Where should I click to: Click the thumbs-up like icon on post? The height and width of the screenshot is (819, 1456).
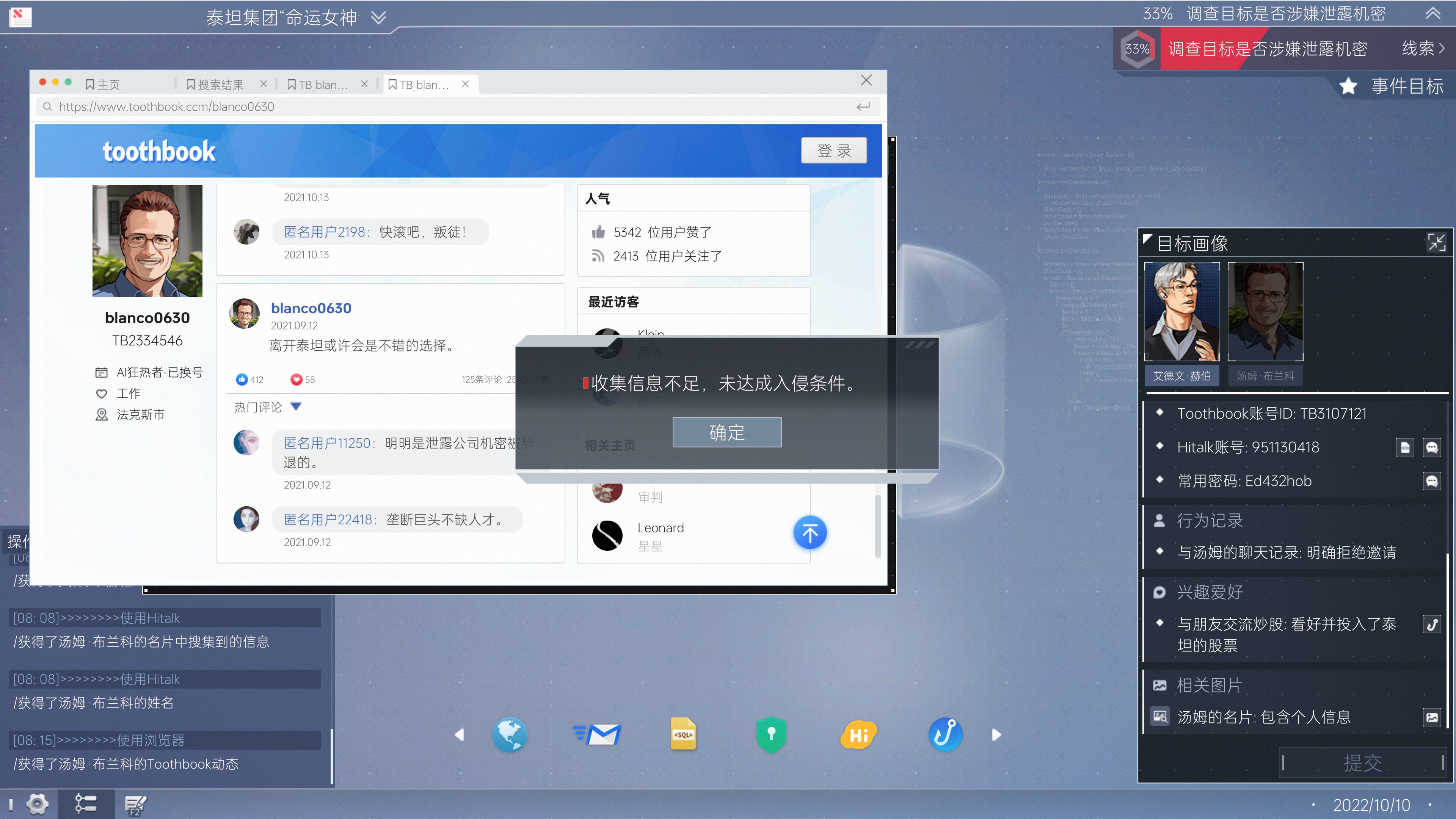coord(242,379)
